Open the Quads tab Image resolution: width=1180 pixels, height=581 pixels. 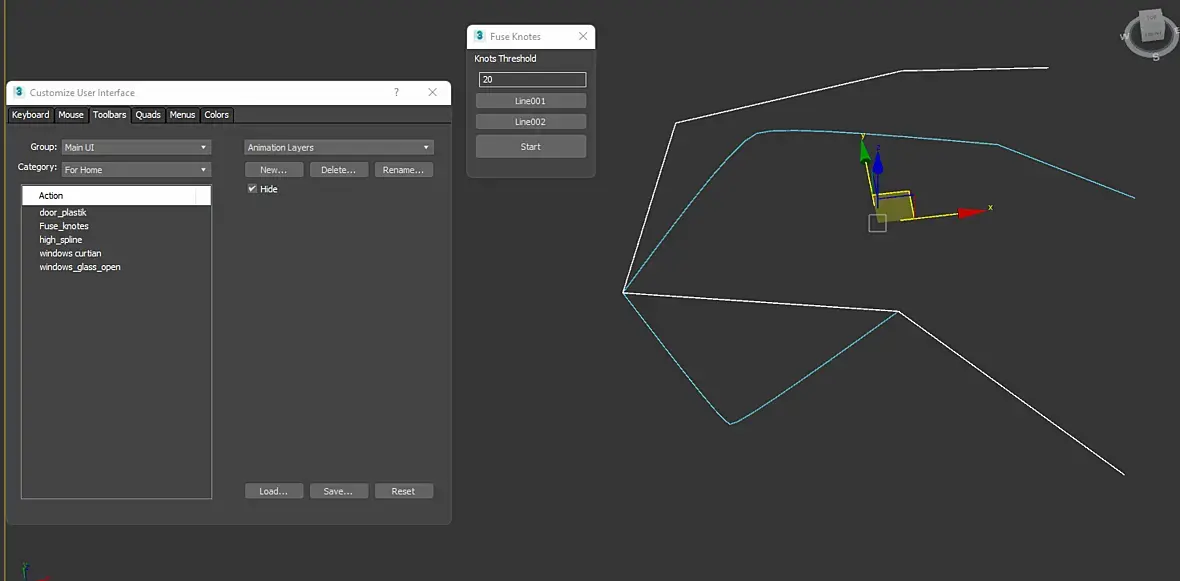[x=148, y=114]
